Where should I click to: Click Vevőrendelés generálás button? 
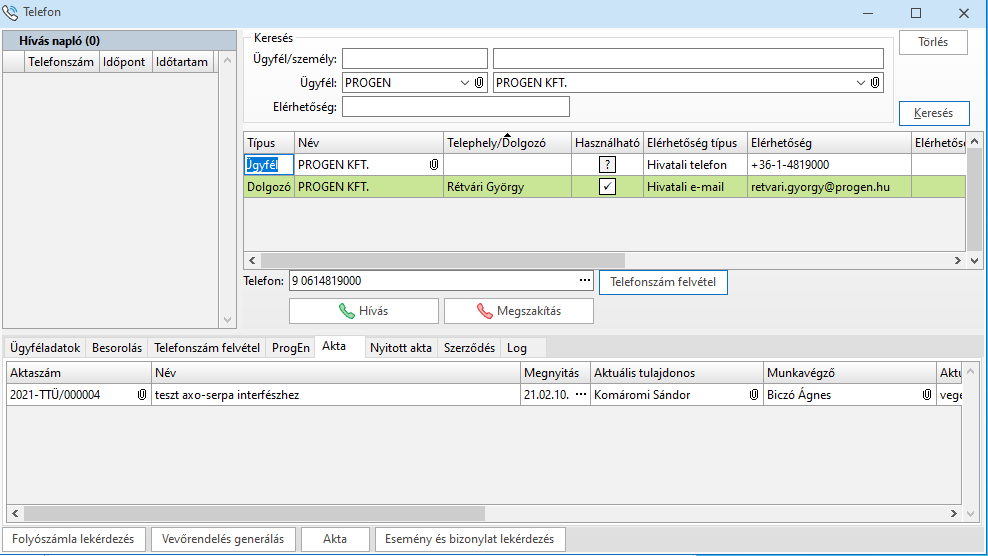[x=223, y=540]
